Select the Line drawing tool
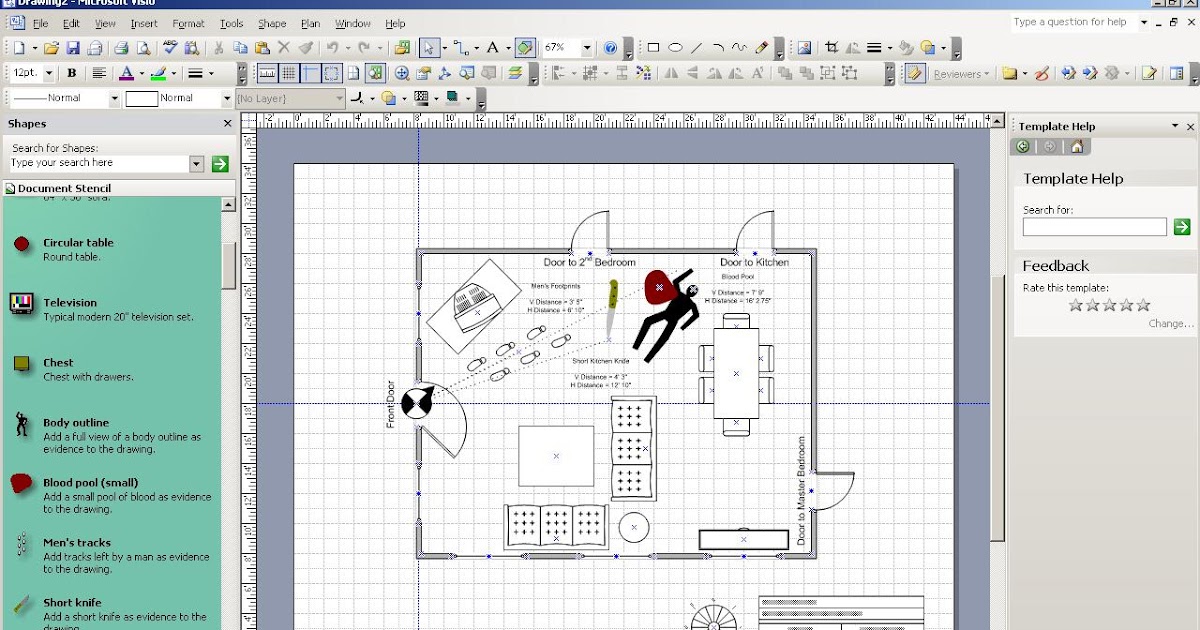This screenshot has height=630, width=1200. (697, 47)
